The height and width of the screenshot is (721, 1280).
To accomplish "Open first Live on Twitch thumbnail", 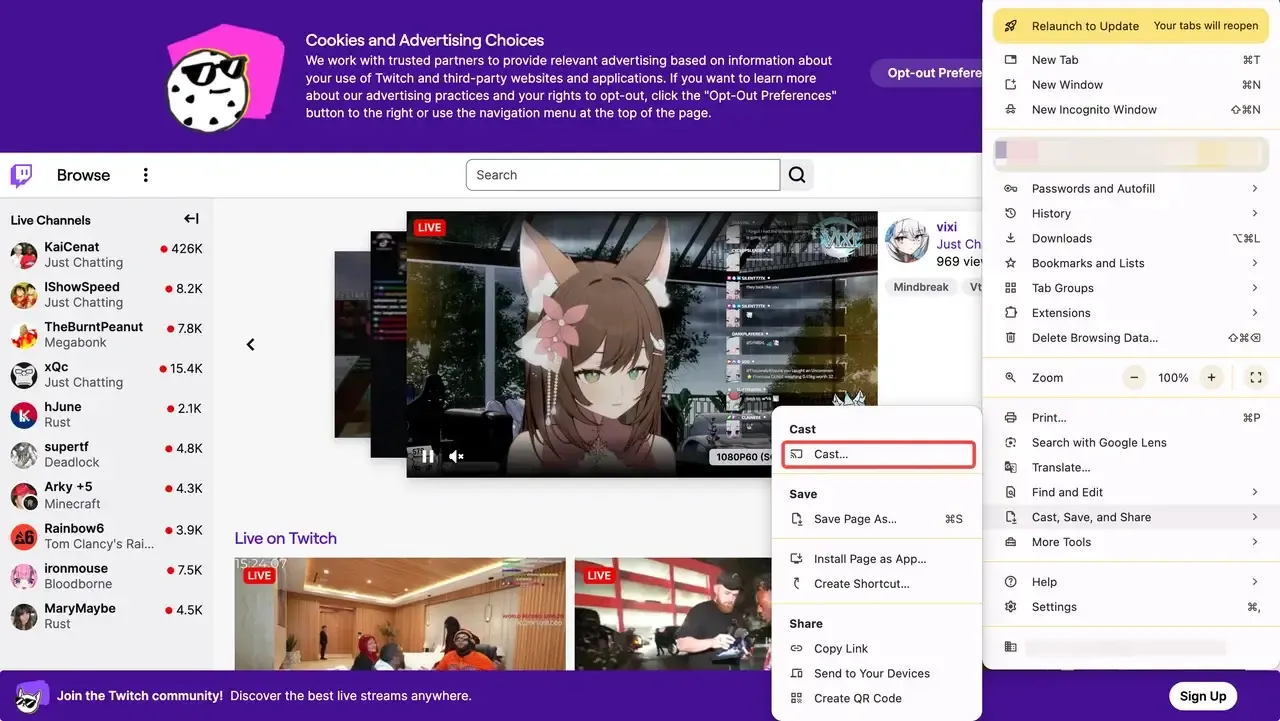I will click(400, 614).
